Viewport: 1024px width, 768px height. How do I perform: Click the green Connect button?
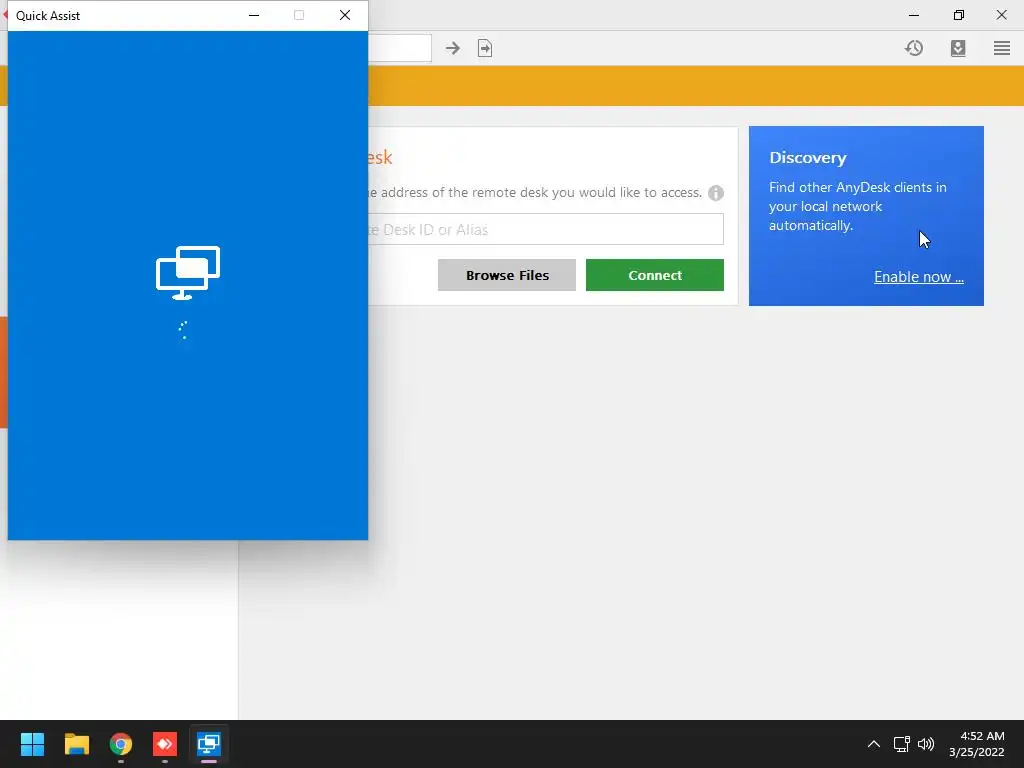pos(654,275)
